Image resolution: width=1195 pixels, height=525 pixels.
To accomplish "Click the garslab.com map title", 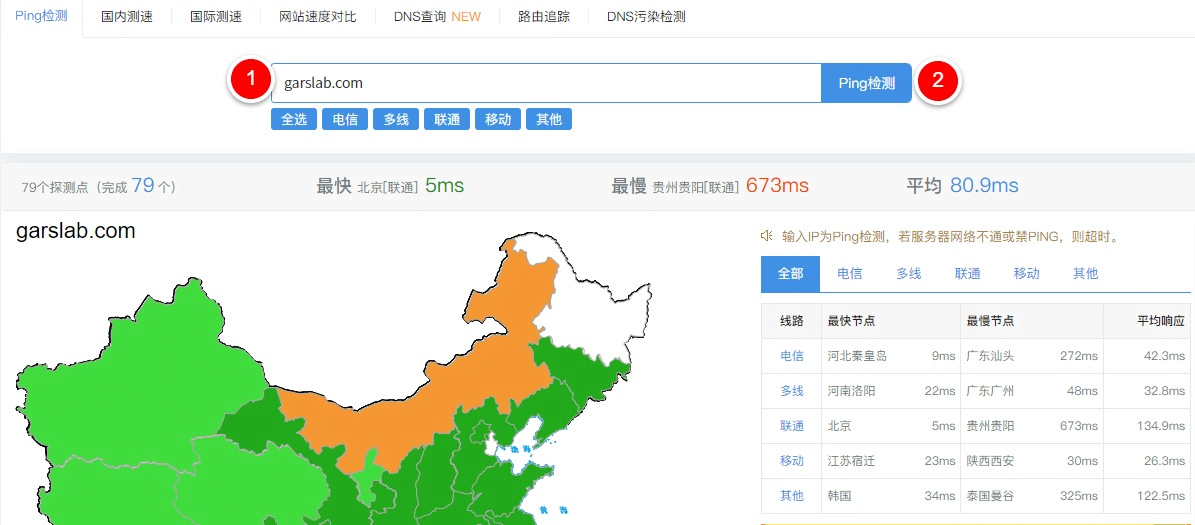I will (x=75, y=231).
